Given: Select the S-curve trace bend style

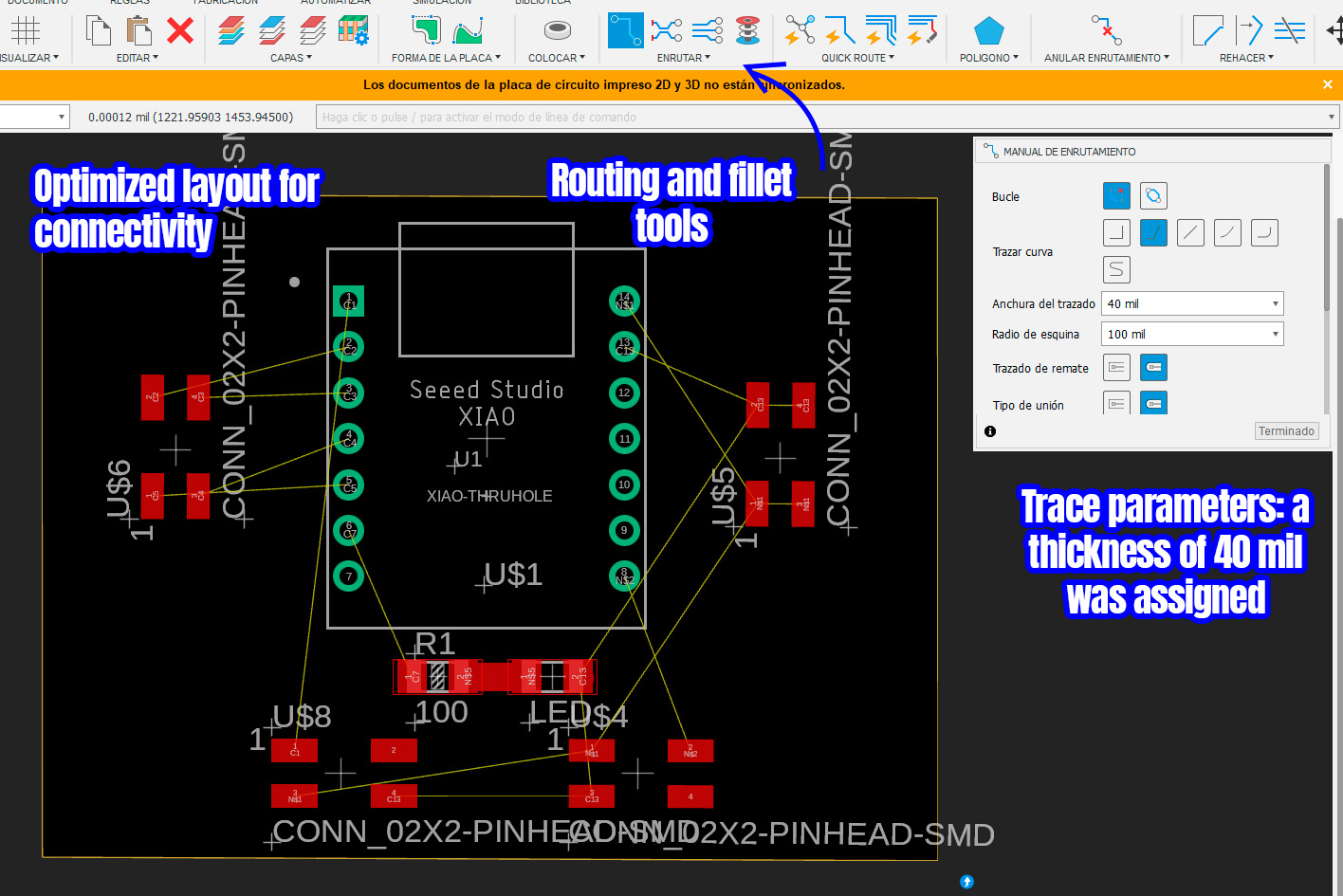Looking at the screenshot, I should 1116,269.
